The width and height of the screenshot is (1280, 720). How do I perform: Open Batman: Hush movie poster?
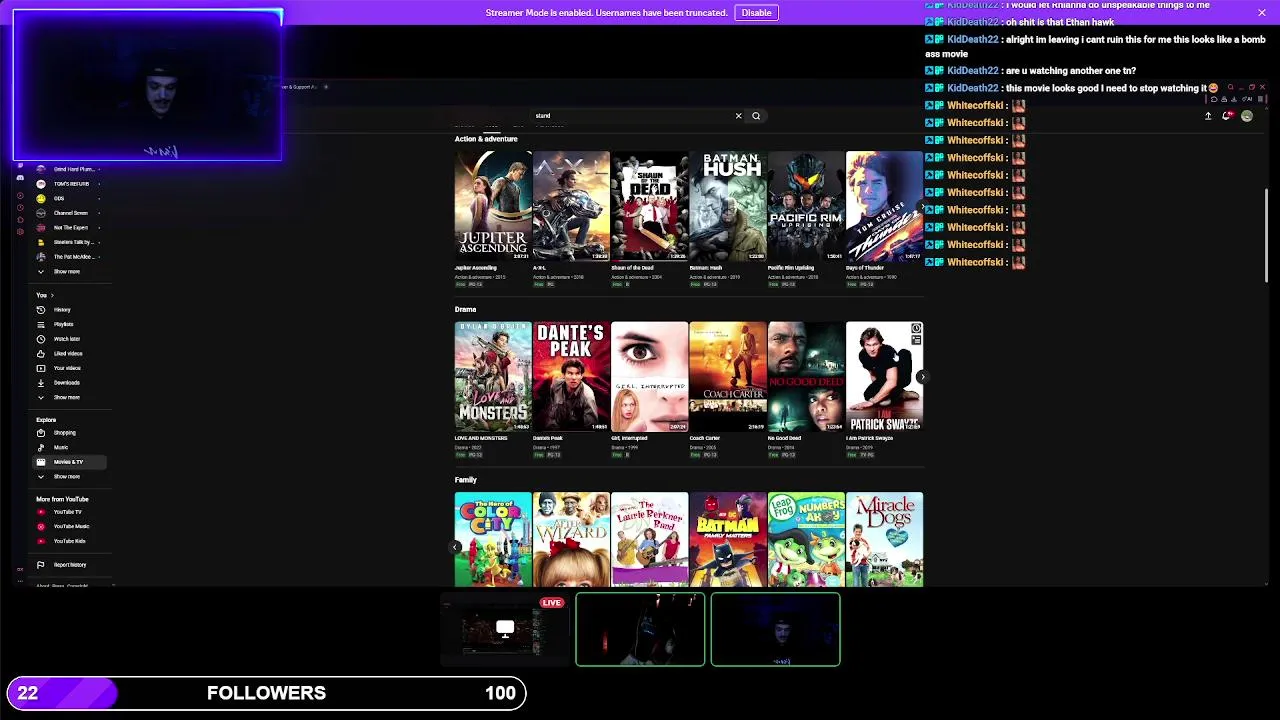(x=728, y=206)
